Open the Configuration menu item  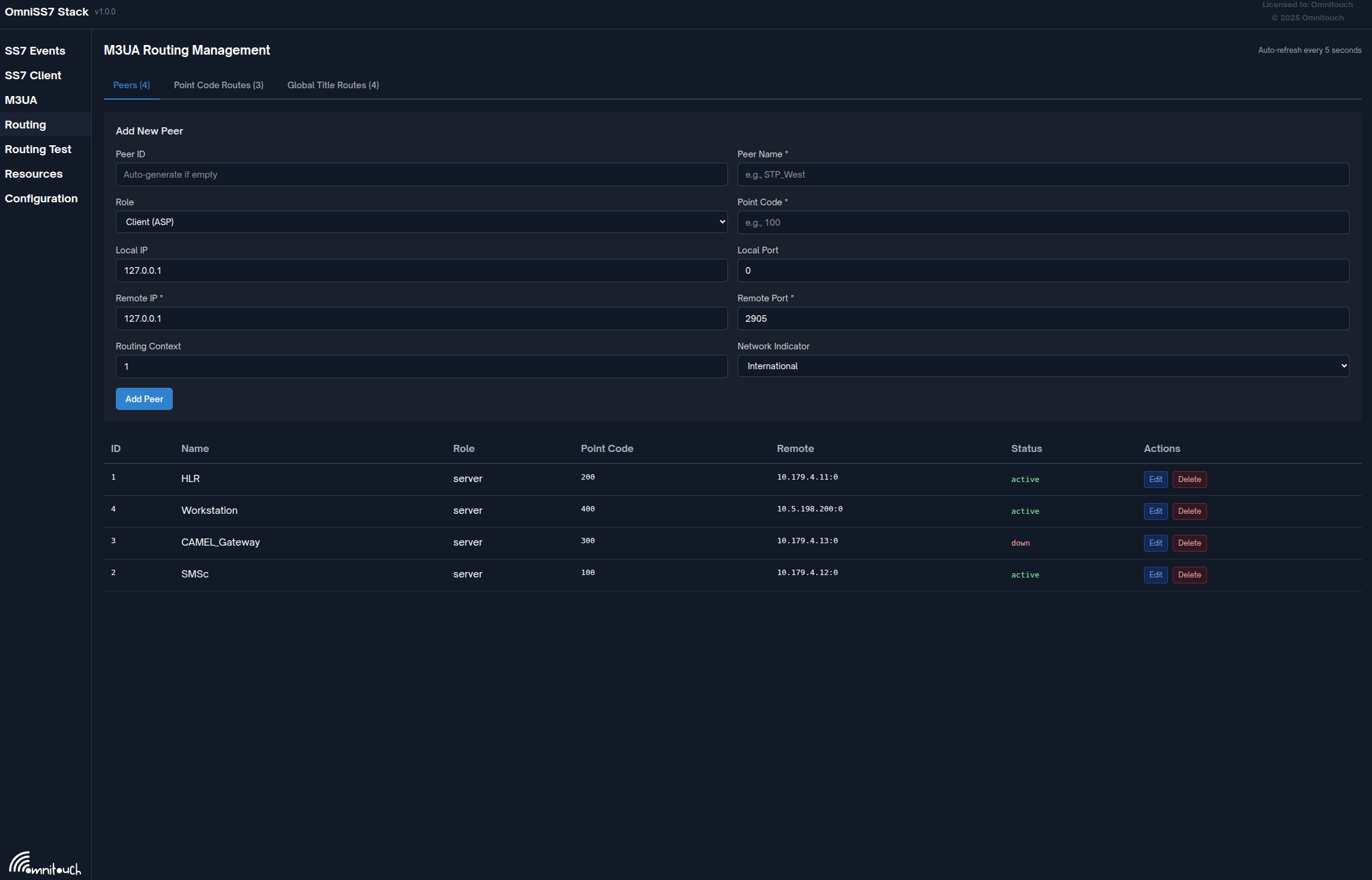click(41, 199)
